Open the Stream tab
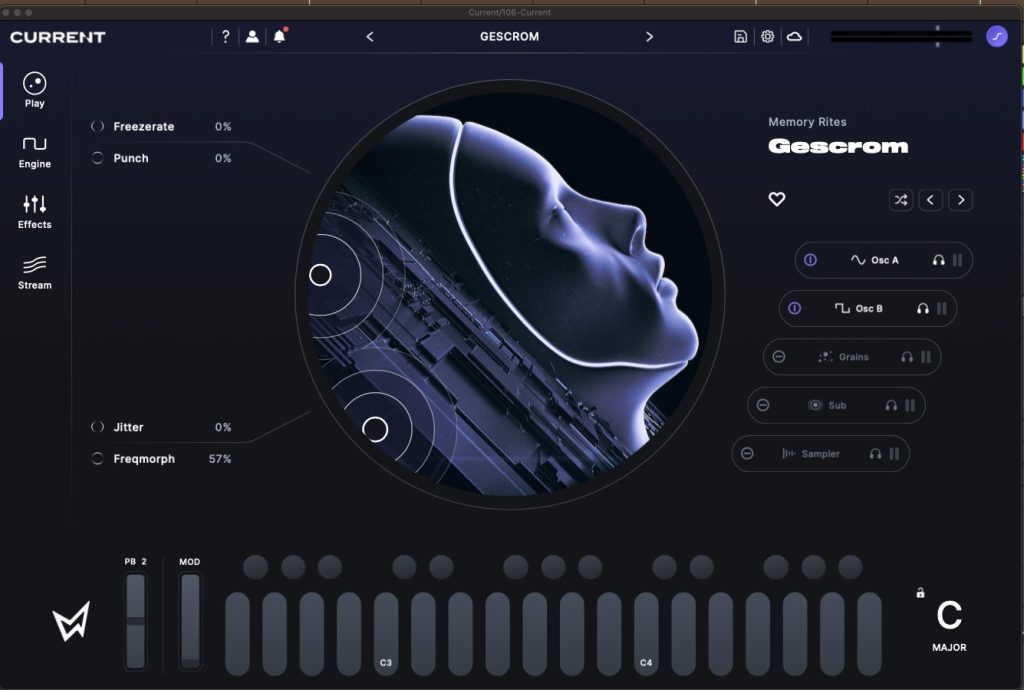Viewport: 1024px width, 690px height. (x=35, y=273)
